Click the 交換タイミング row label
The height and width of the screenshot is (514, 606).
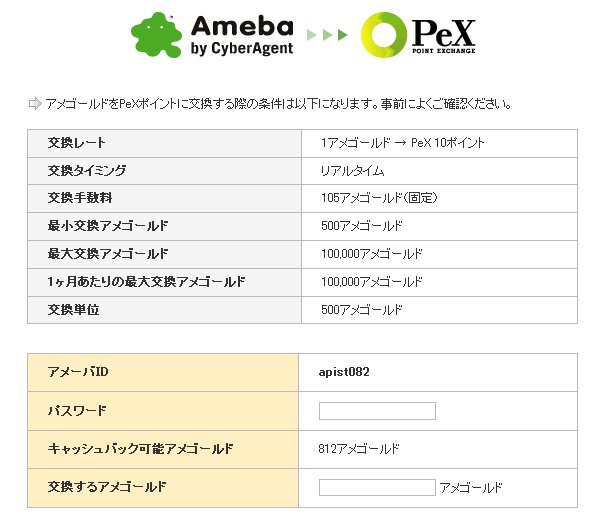pyautogui.click(x=87, y=171)
